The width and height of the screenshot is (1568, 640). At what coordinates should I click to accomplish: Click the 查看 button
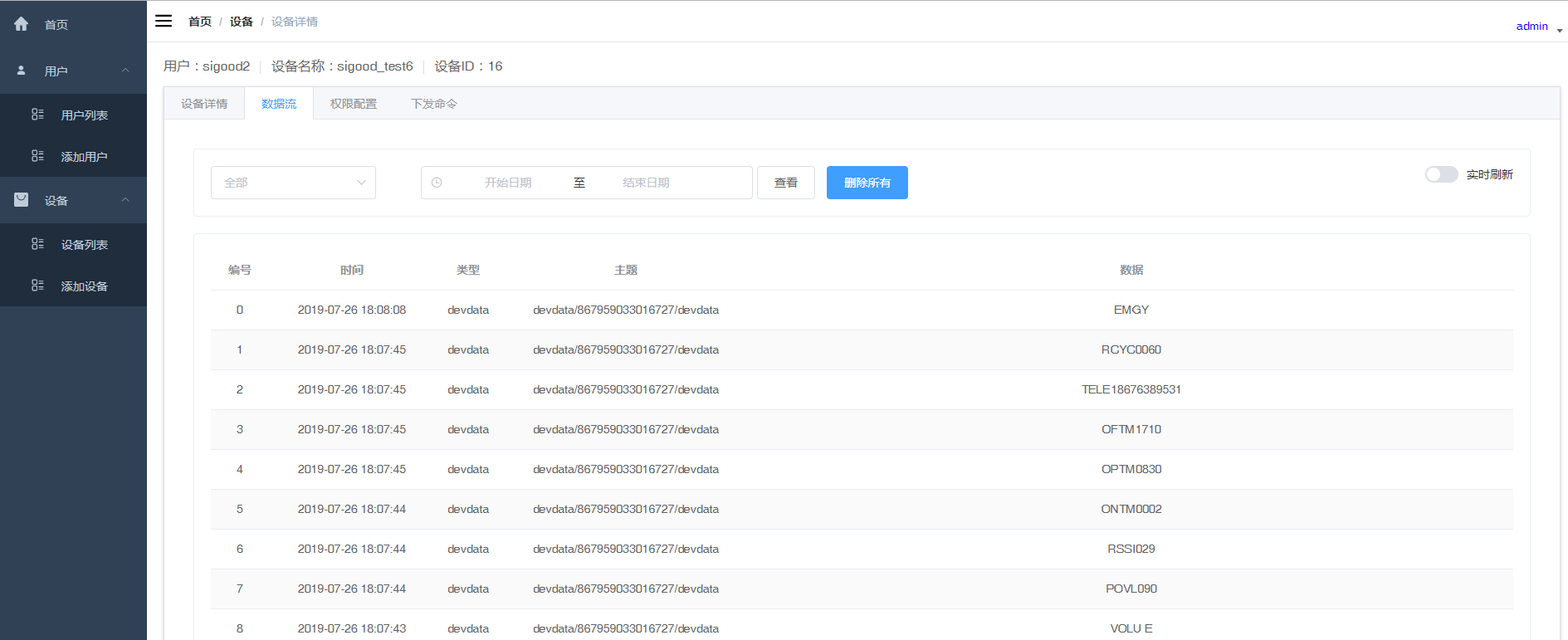tap(786, 183)
